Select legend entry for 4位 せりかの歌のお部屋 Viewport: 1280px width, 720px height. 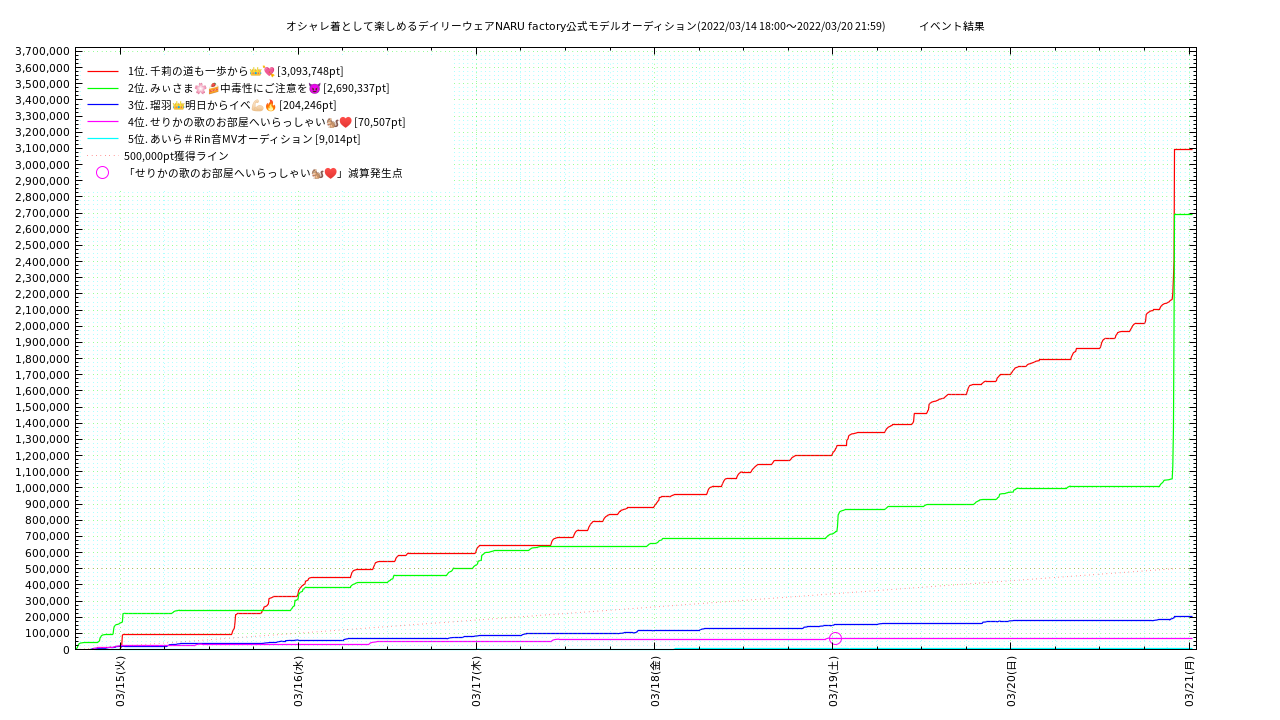pyautogui.click(x=266, y=122)
